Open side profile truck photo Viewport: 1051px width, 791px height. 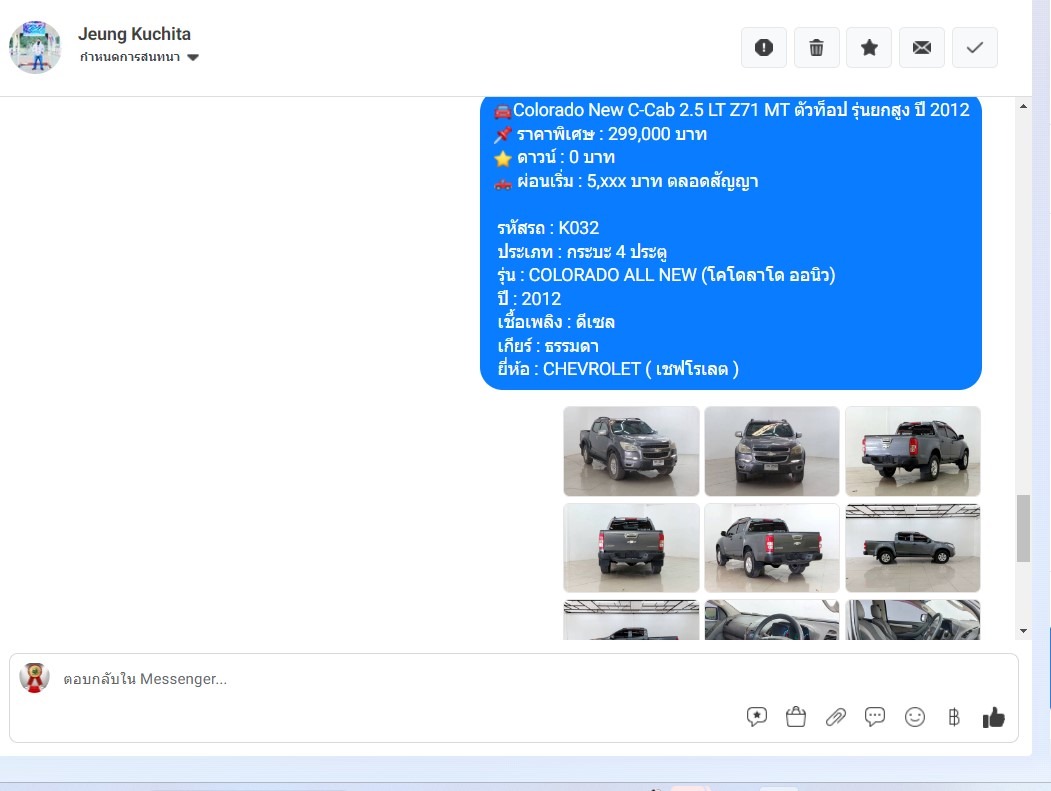913,548
